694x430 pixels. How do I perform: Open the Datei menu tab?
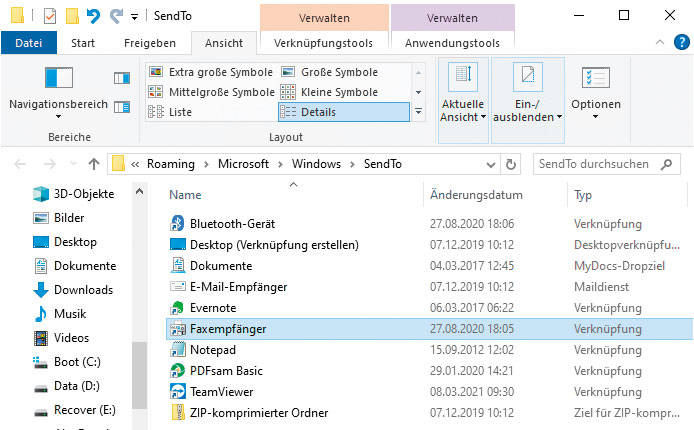click(x=29, y=43)
